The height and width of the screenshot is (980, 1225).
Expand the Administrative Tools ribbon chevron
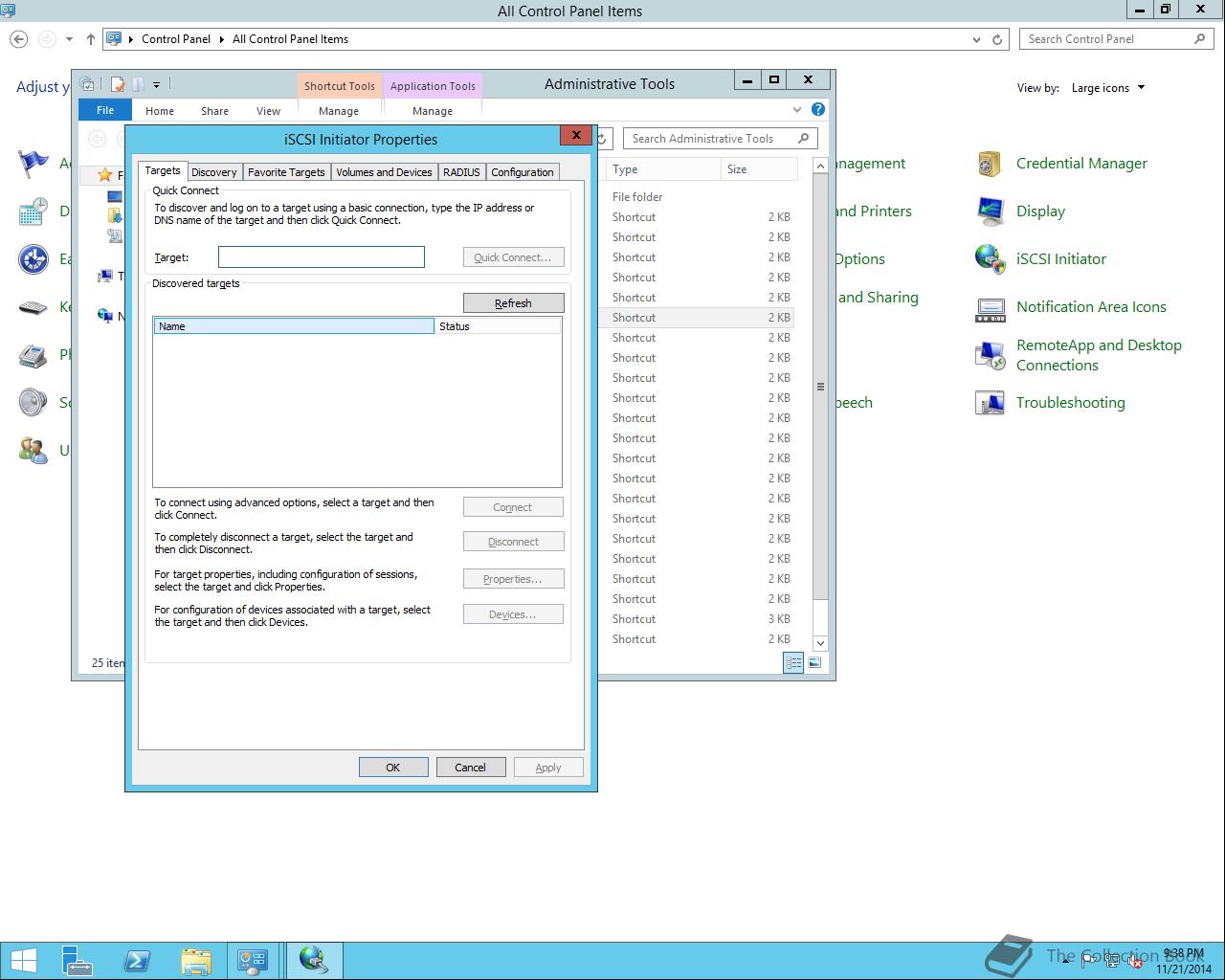pyautogui.click(x=797, y=110)
